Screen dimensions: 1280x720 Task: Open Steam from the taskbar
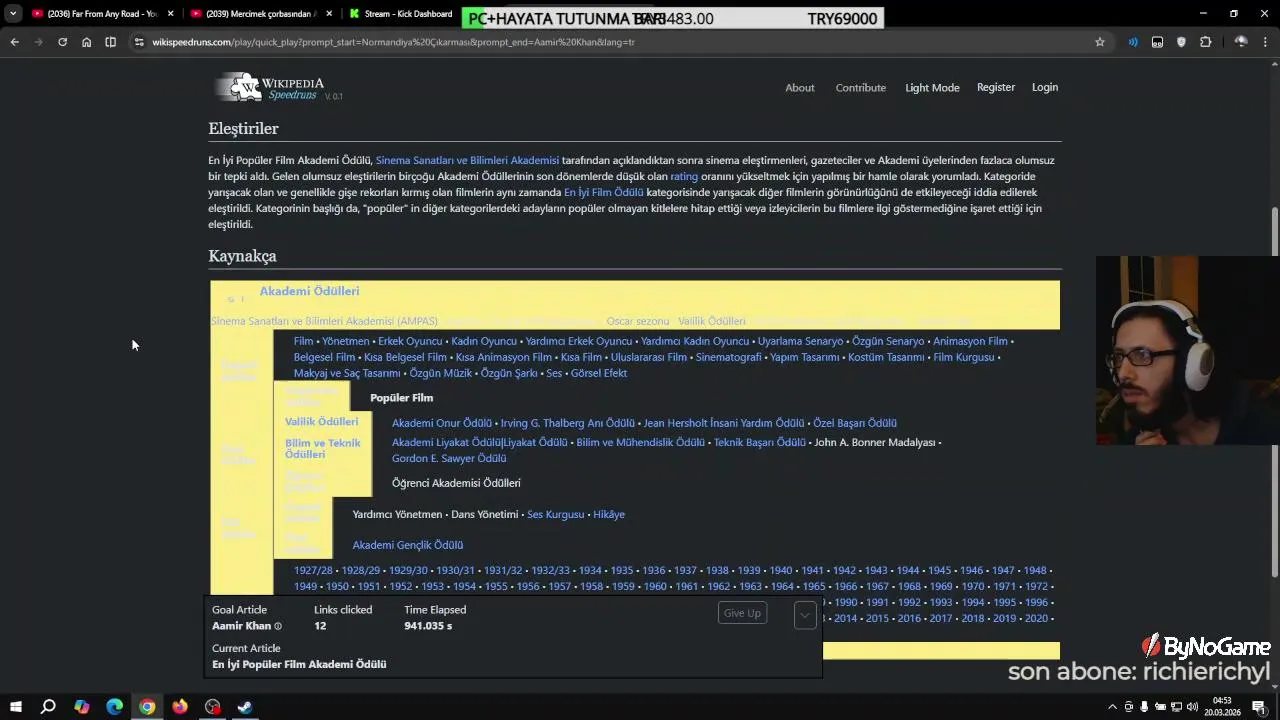[244, 707]
